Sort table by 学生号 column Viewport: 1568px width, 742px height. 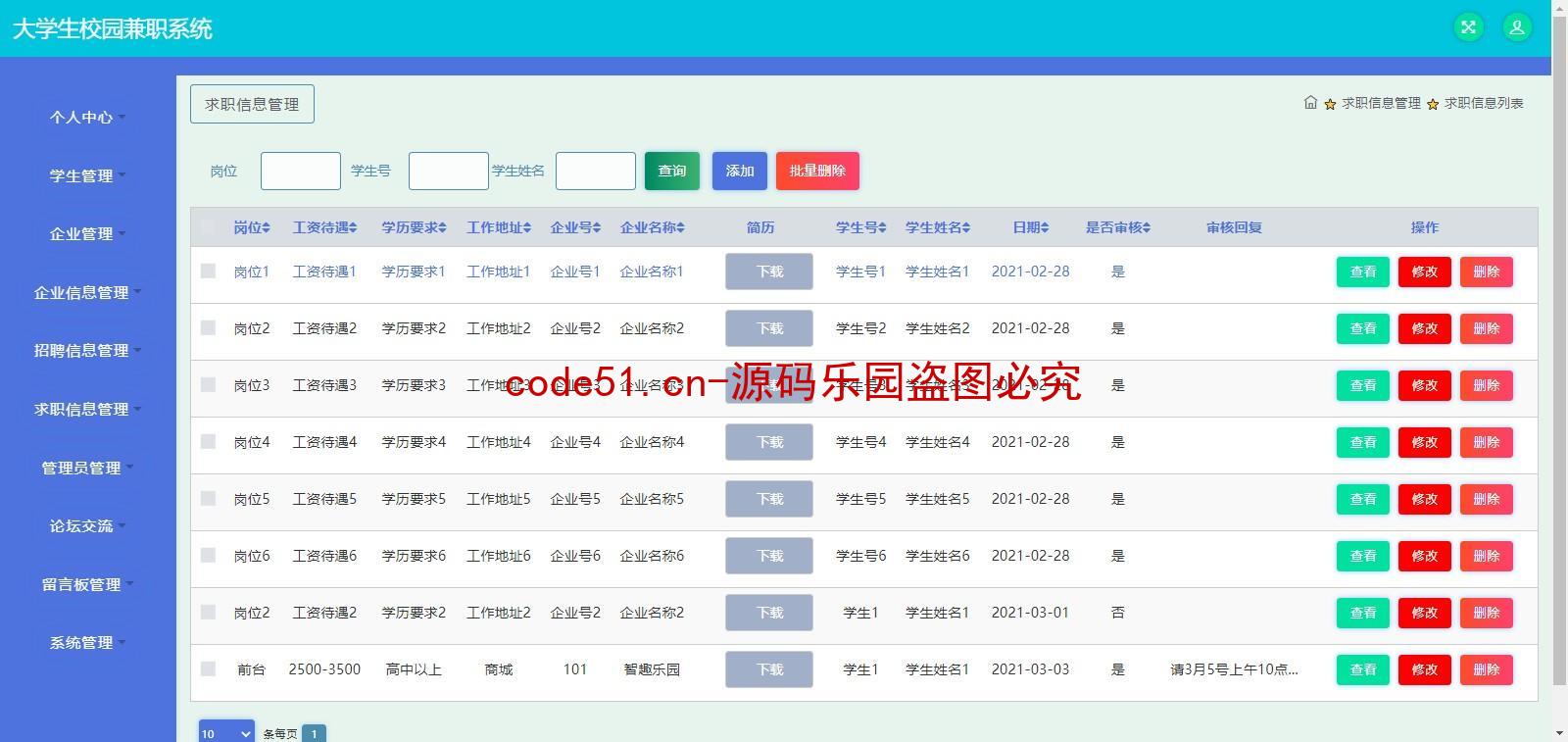860,227
